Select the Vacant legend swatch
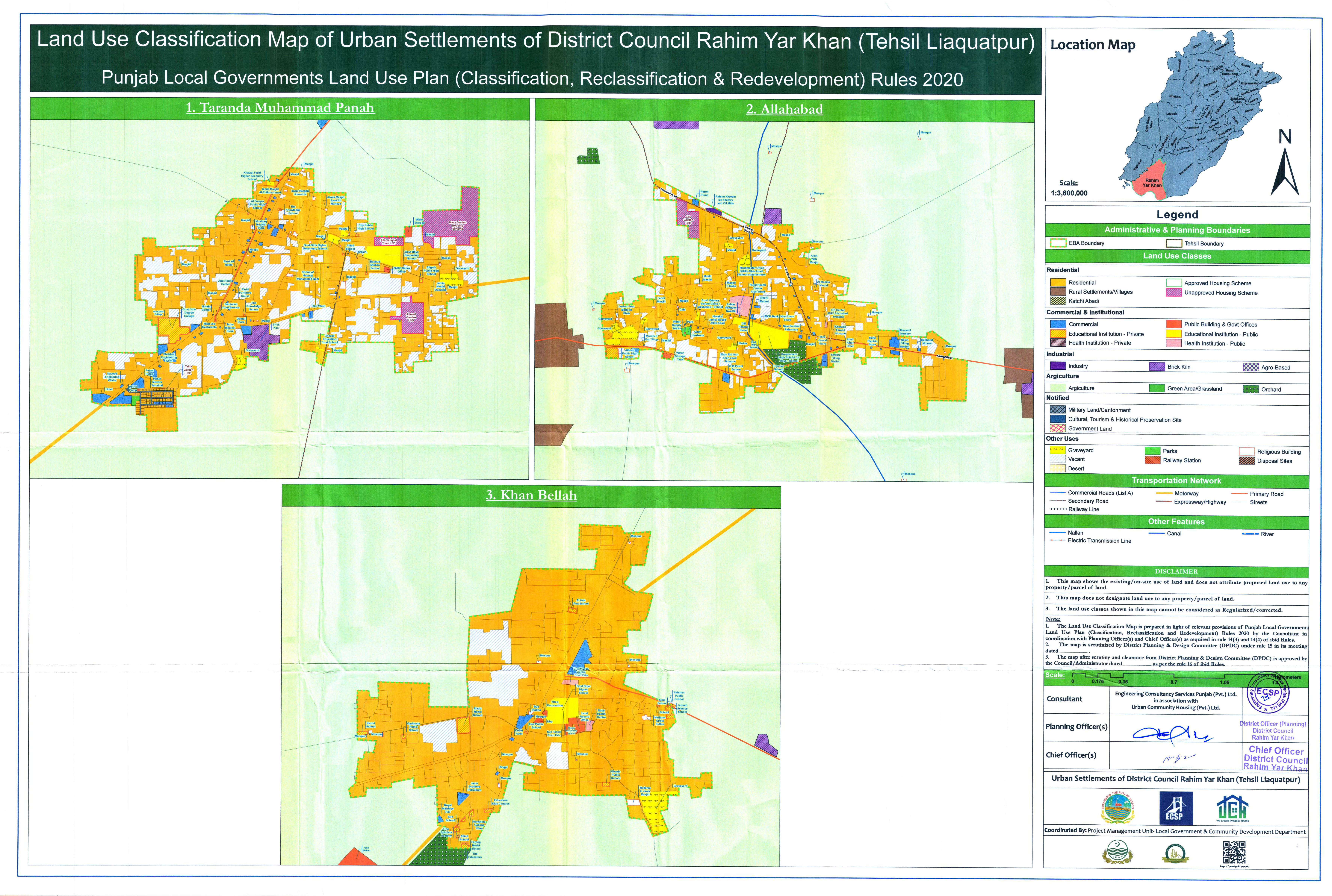Screen dimensions: 1332x896 [x=1058, y=459]
